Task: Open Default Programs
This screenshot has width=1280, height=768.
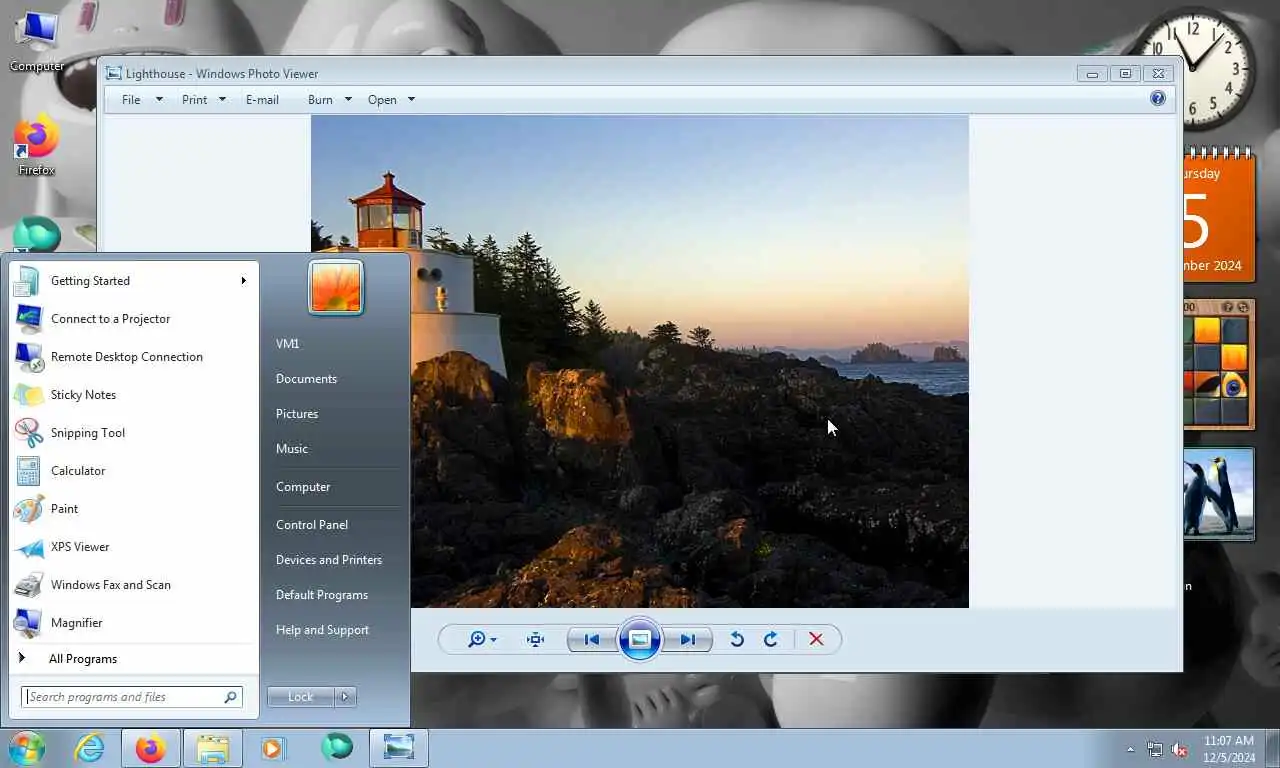Action: point(322,595)
